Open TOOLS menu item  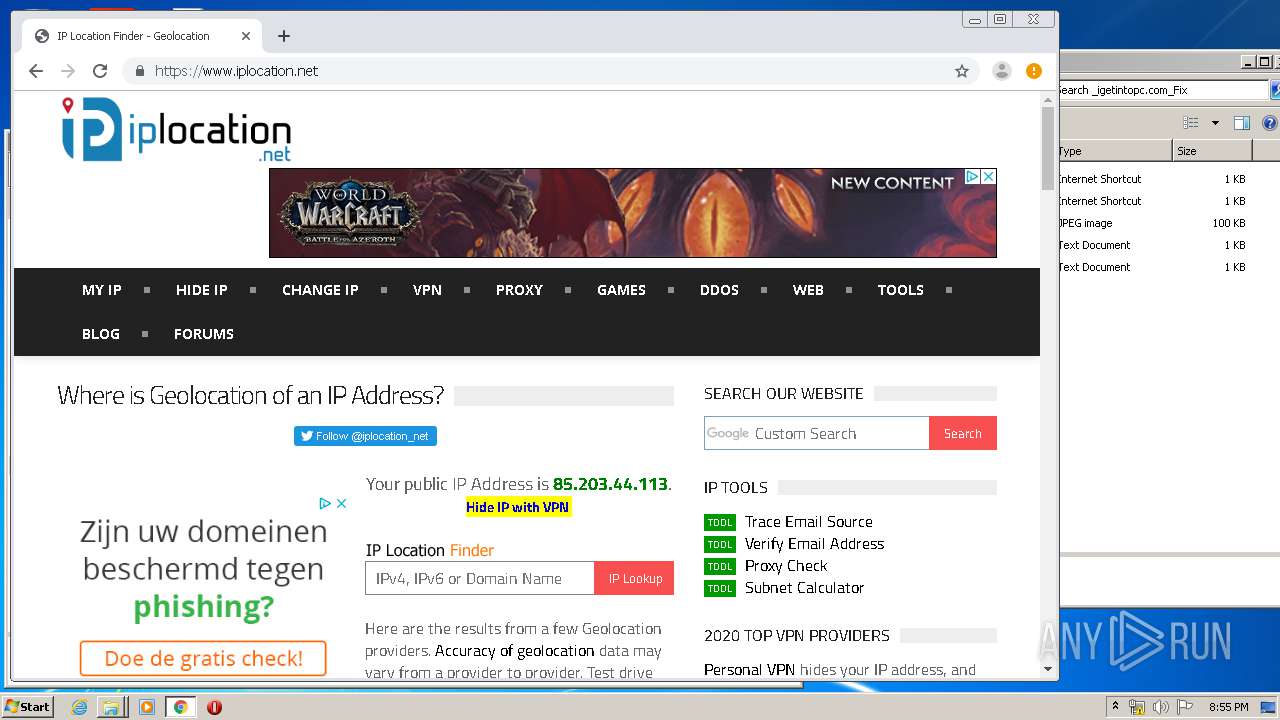(900, 290)
